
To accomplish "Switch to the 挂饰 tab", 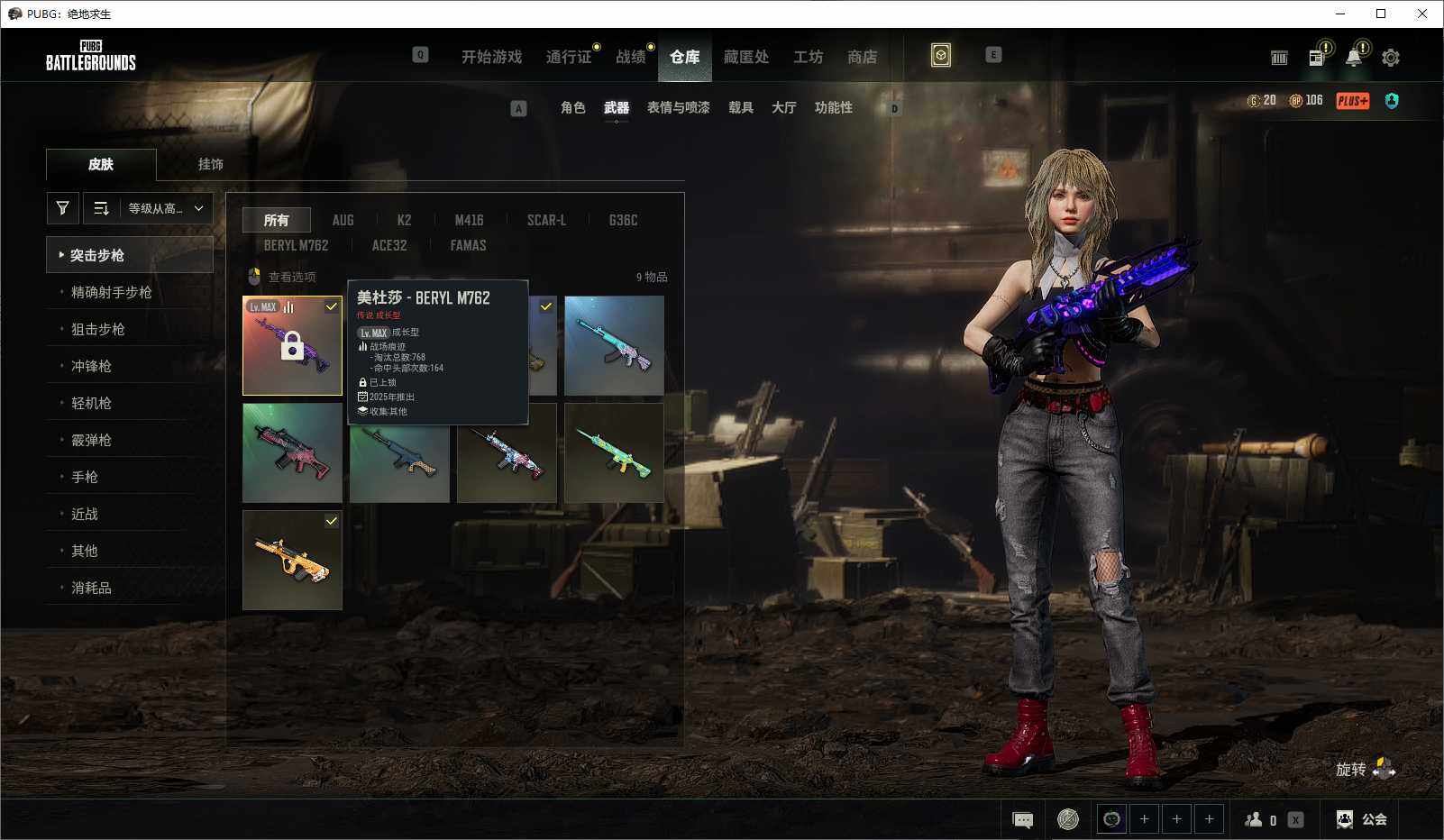I will coord(211,164).
